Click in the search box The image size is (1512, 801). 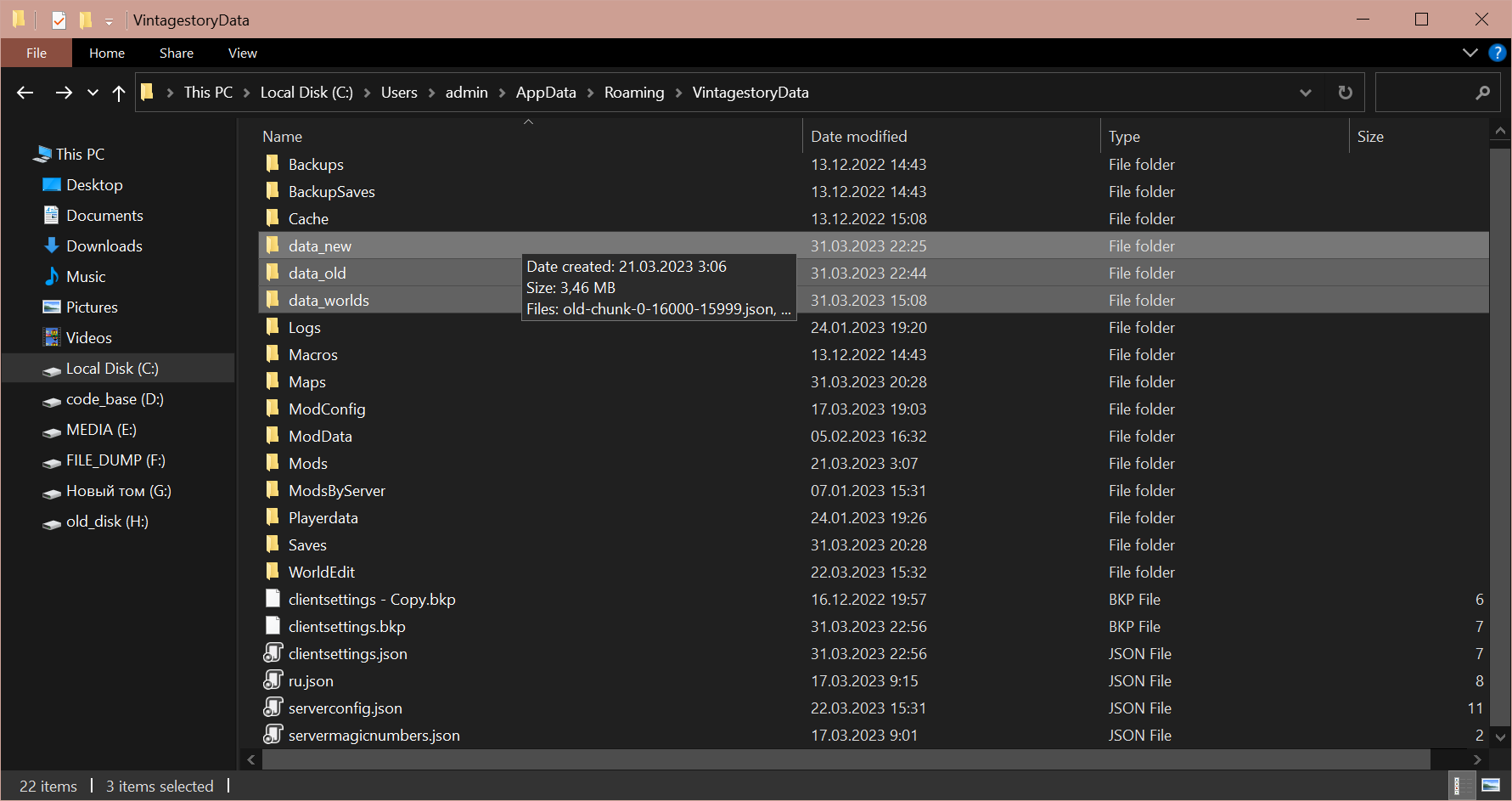pos(1426,93)
